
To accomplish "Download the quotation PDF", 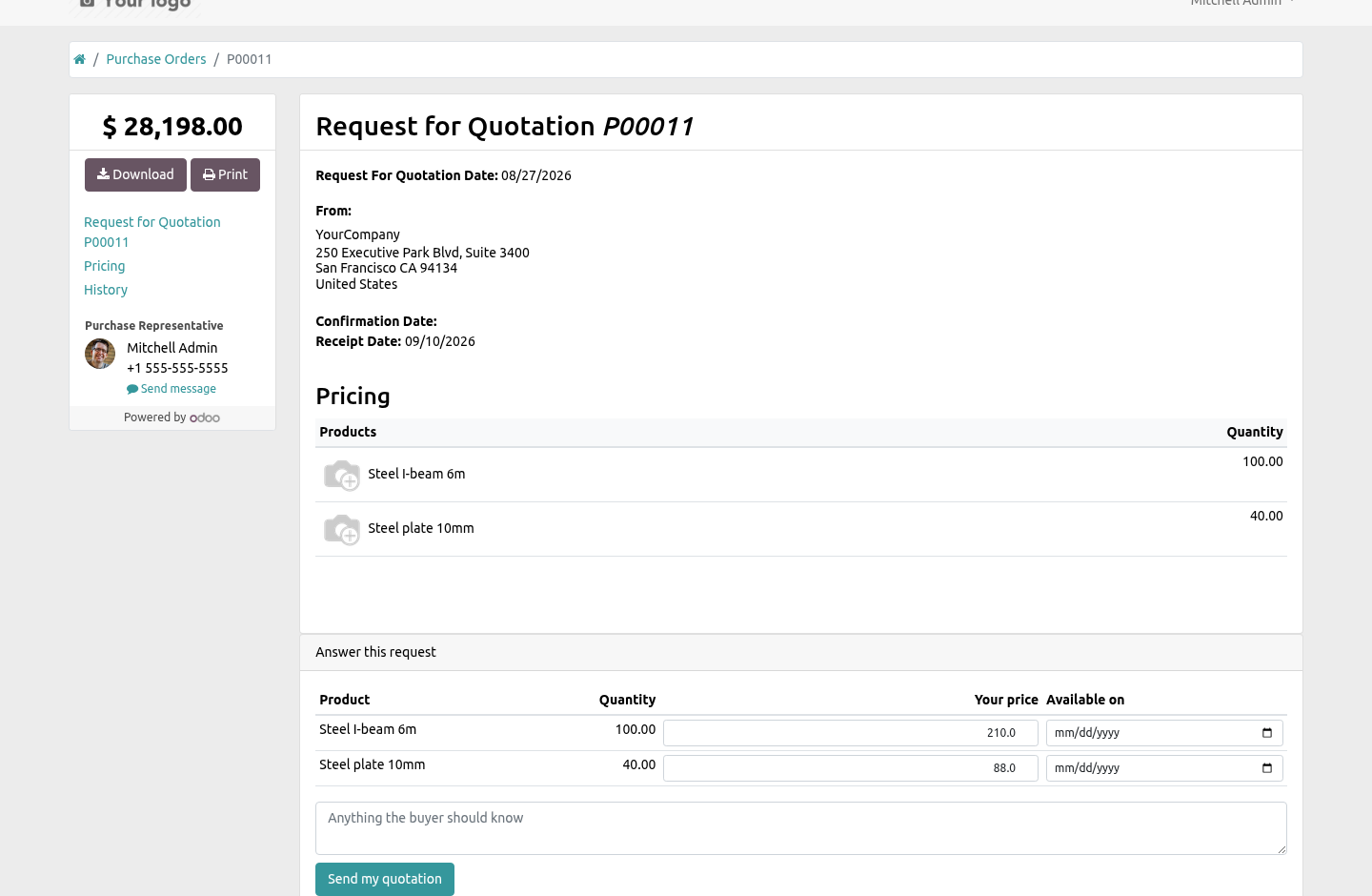I will point(135,174).
